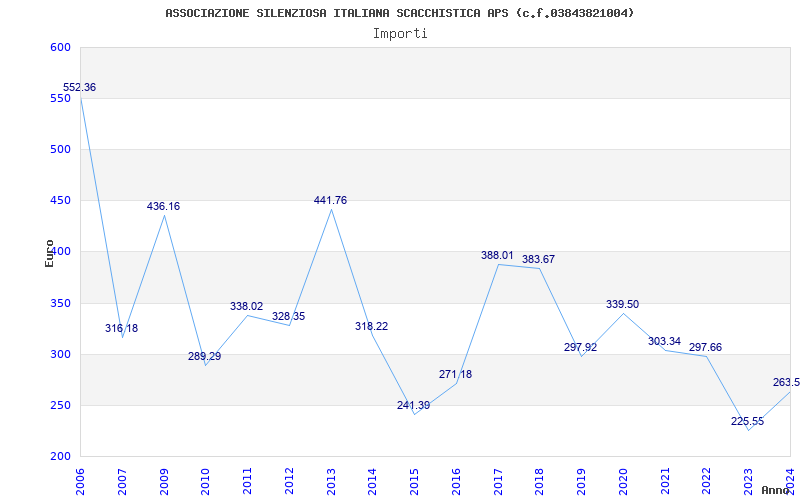The width and height of the screenshot is (800, 500).
Task: Click the Importi chart subtitle
Action: 400,33
